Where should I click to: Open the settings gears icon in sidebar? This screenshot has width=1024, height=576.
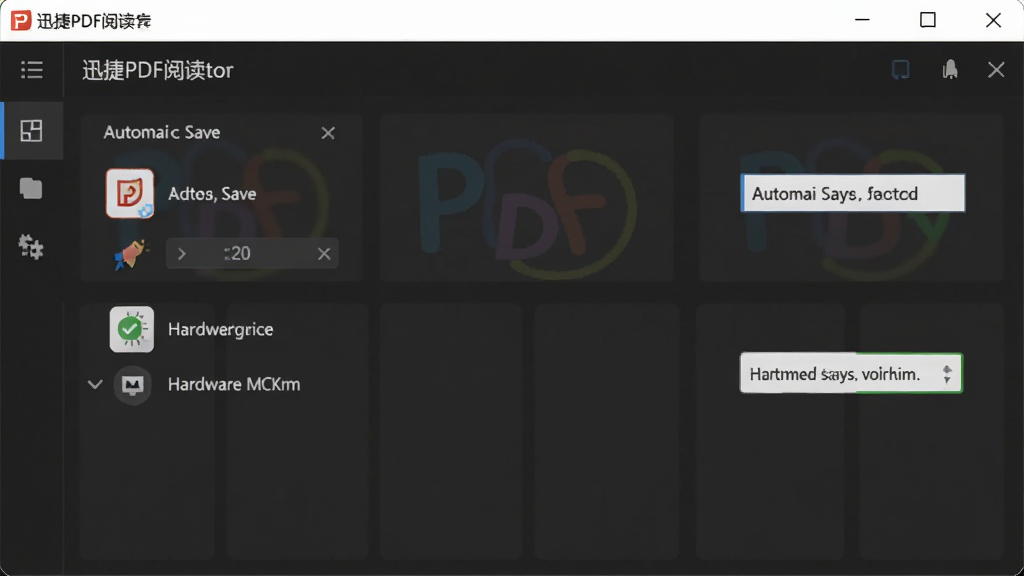point(31,248)
